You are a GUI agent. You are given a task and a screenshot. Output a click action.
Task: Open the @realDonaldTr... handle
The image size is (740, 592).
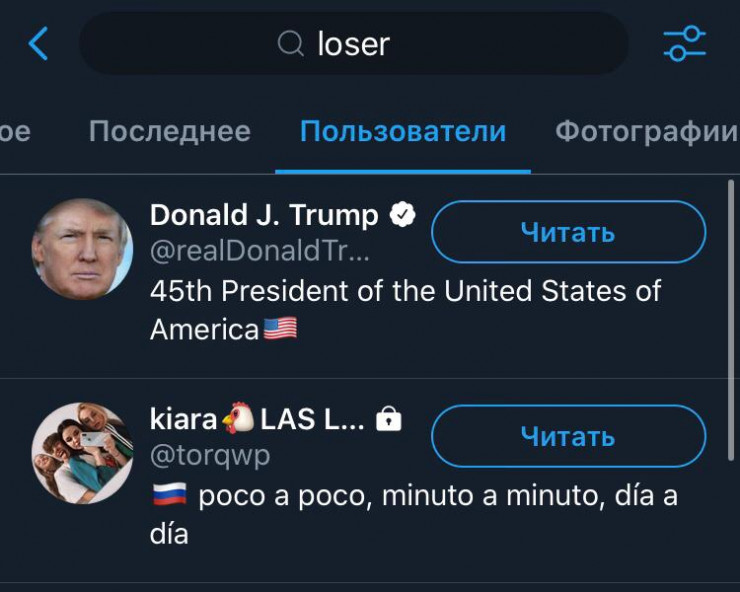[x=260, y=253]
